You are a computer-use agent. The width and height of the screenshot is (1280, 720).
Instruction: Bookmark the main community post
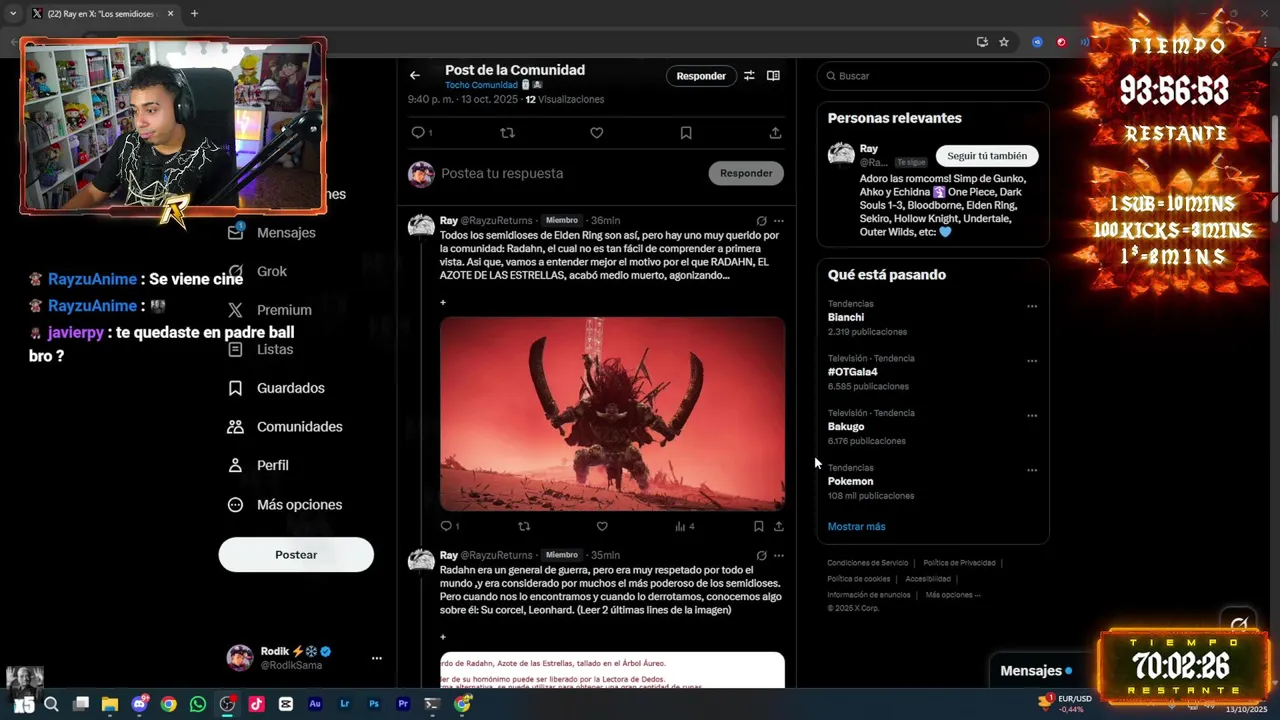[686, 132]
